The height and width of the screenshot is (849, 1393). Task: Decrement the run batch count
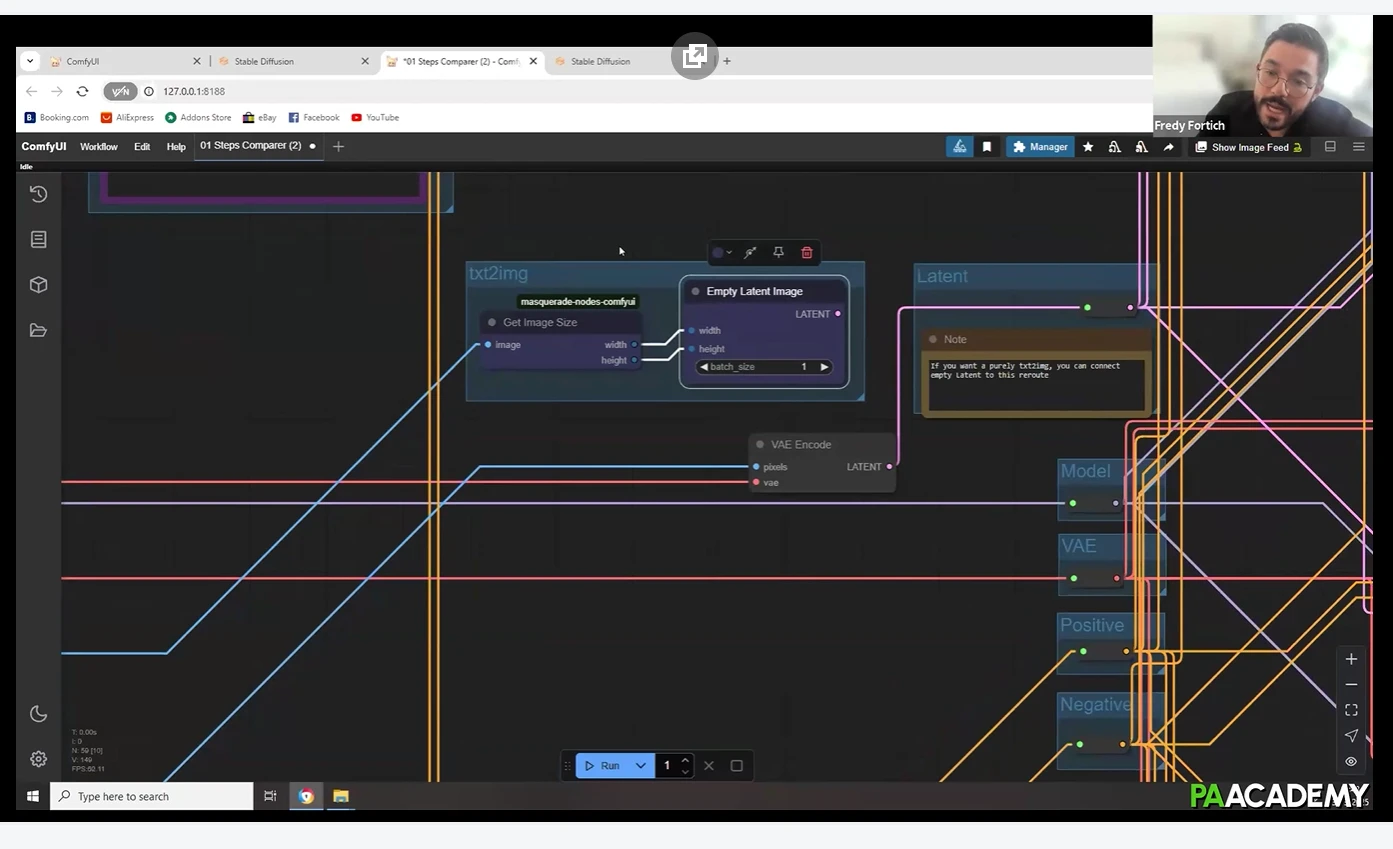click(x=685, y=772)
